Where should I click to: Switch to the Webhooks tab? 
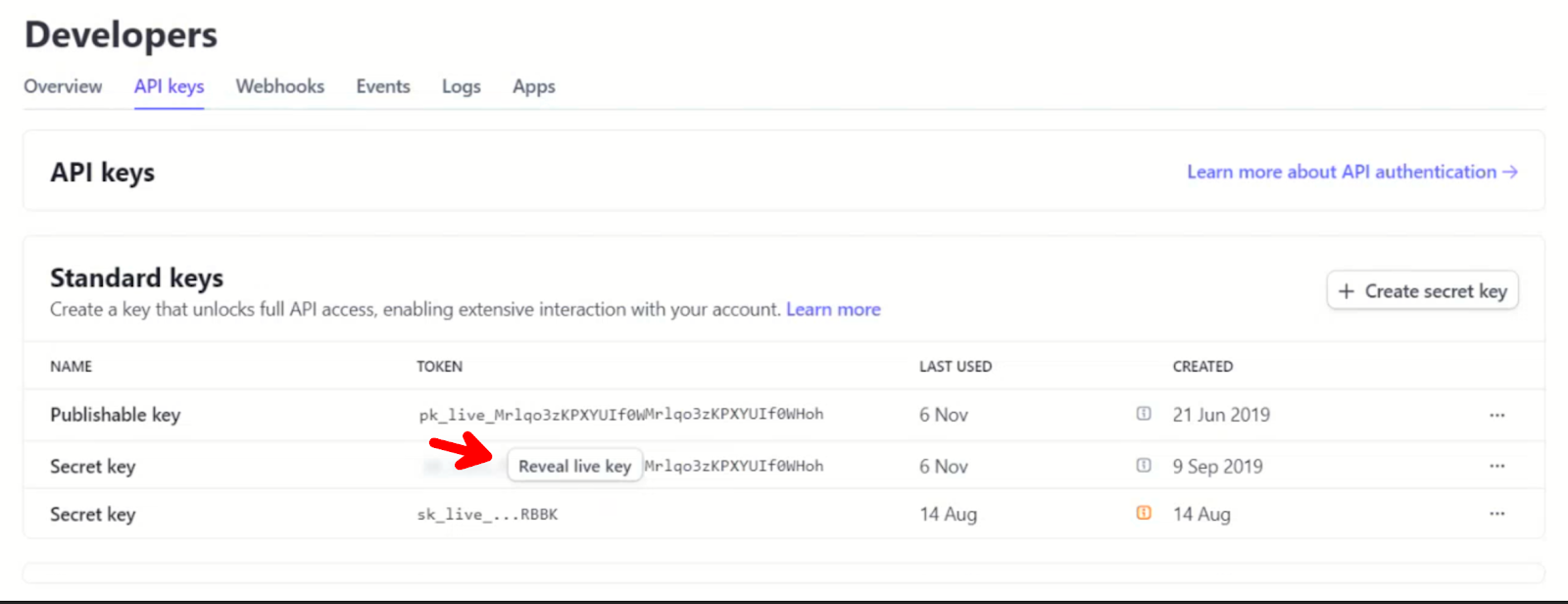tap(279, 86)
